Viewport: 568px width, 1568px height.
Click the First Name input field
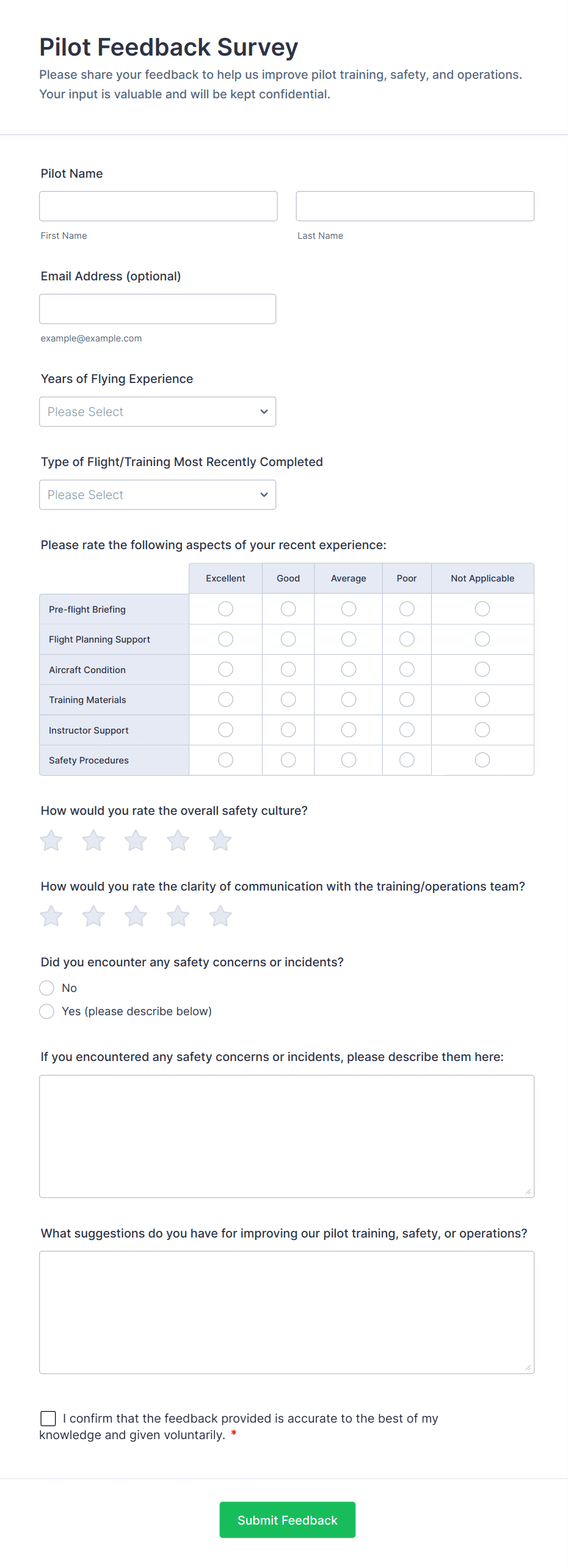158,206
